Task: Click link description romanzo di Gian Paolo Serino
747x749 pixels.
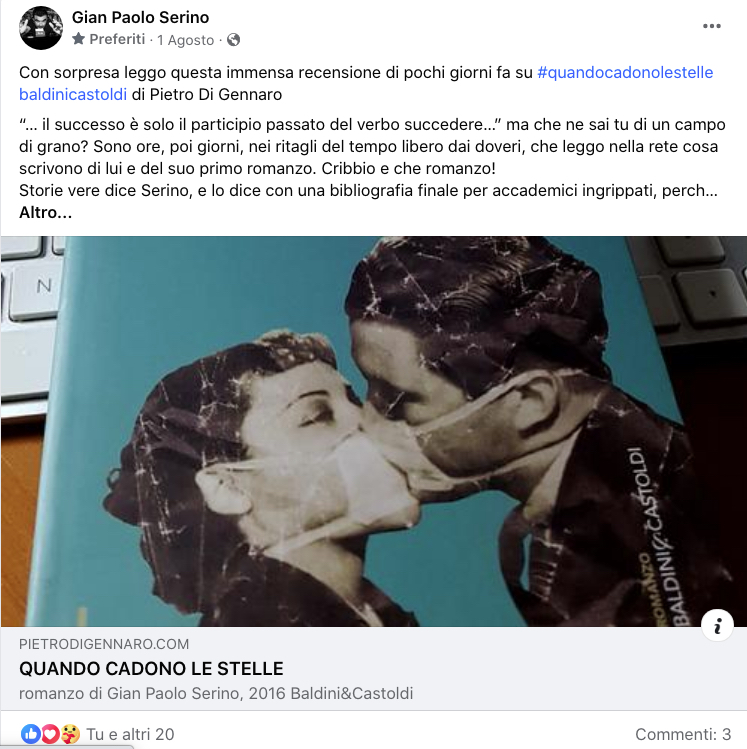Action: coord(216,693)
